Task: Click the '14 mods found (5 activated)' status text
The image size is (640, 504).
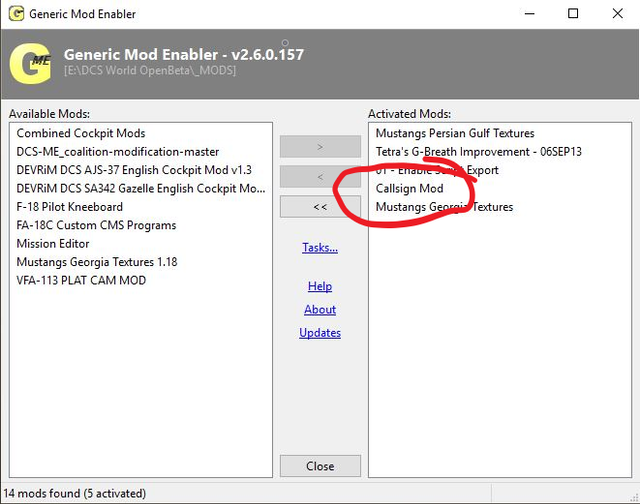Action: point(75,493)
